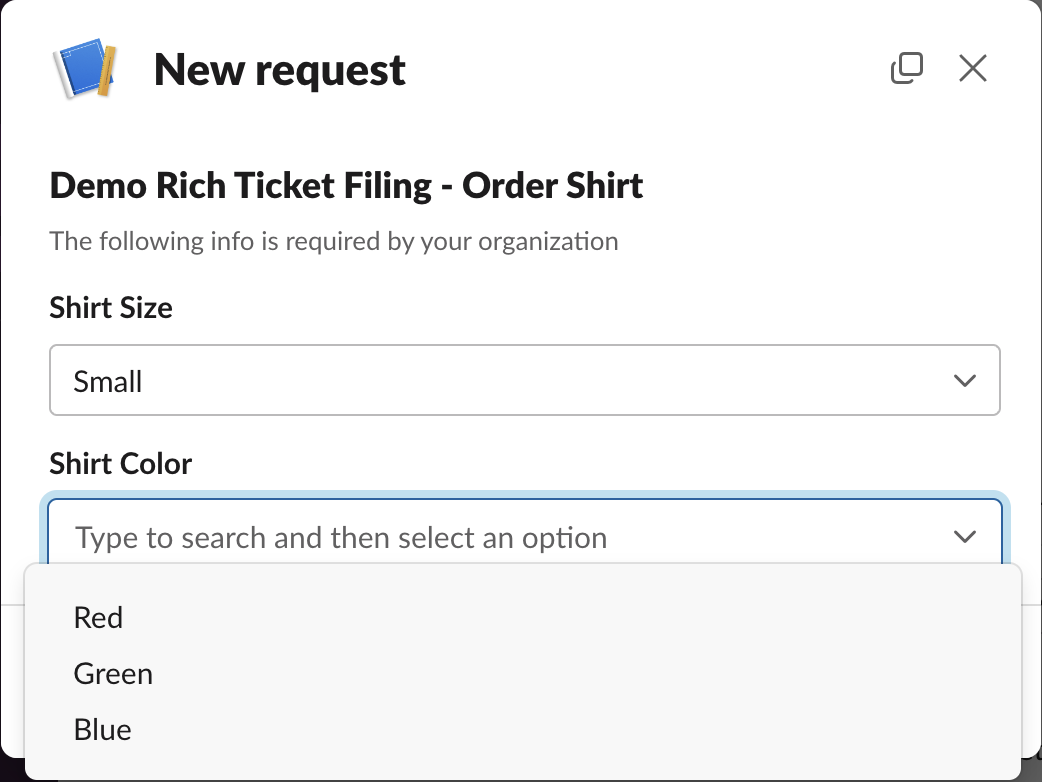The image size is (1042, 782).
Task: Select the Red shirt color option
Action: coord(98,617)
